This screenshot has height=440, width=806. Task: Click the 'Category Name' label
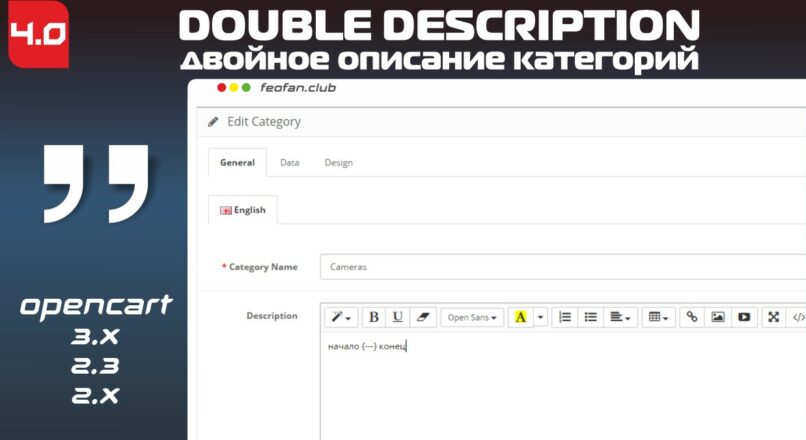tap(263, 267)
